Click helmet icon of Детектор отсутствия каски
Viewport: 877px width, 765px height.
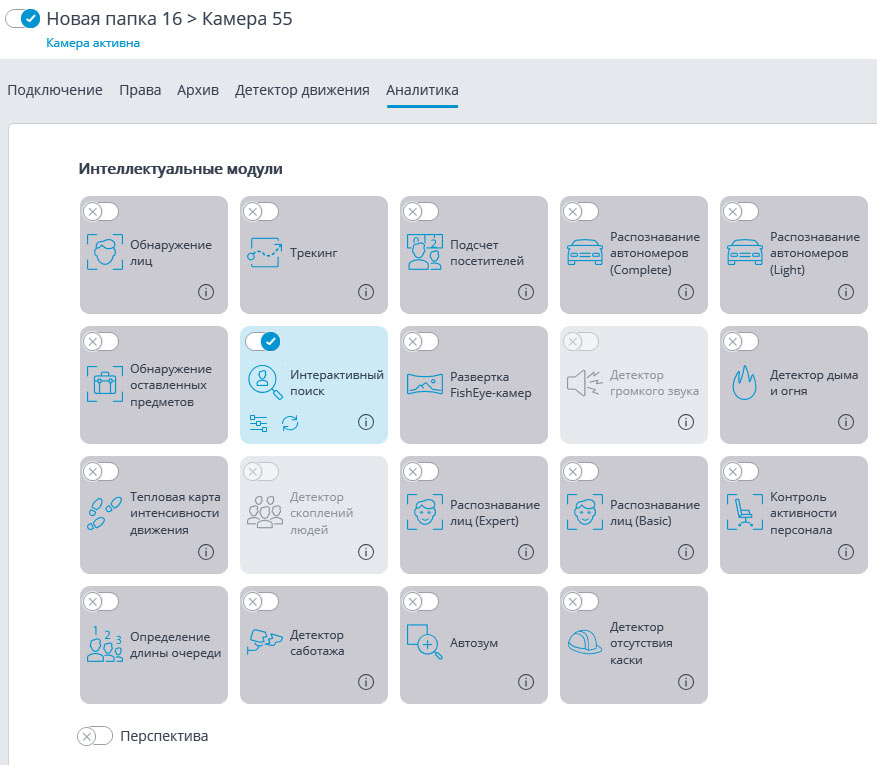point(584,642)
